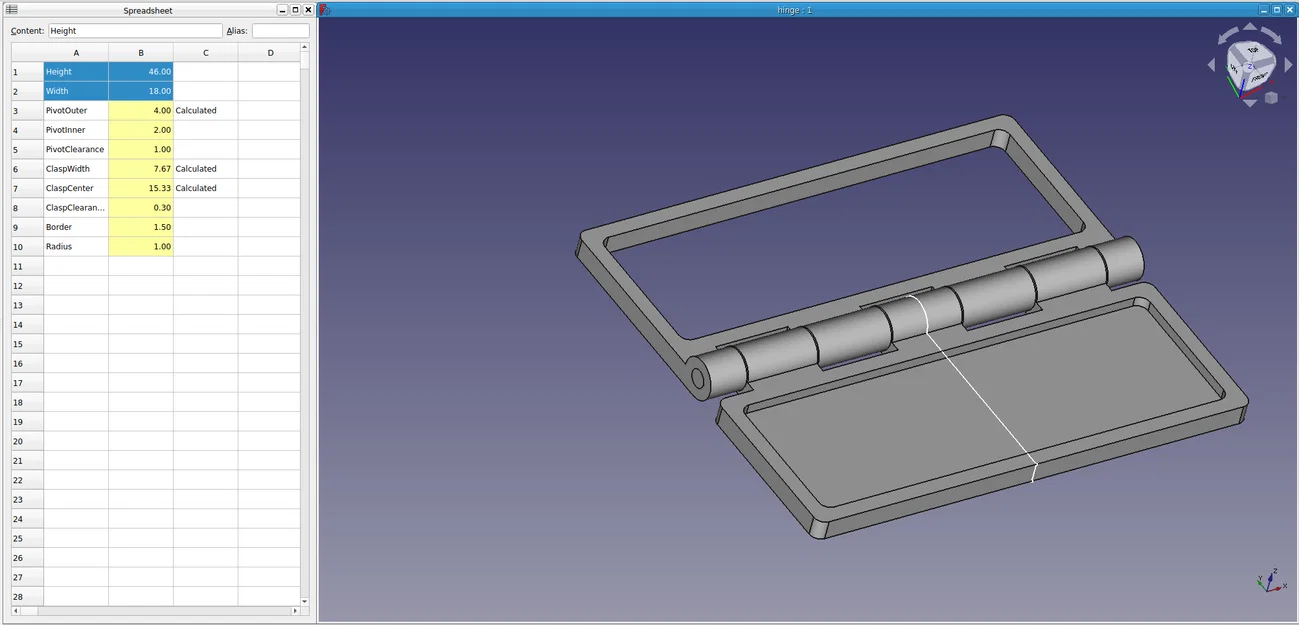Select cell with value 46.00
The width and height of the screenshot is (1299, 625).
141,72
